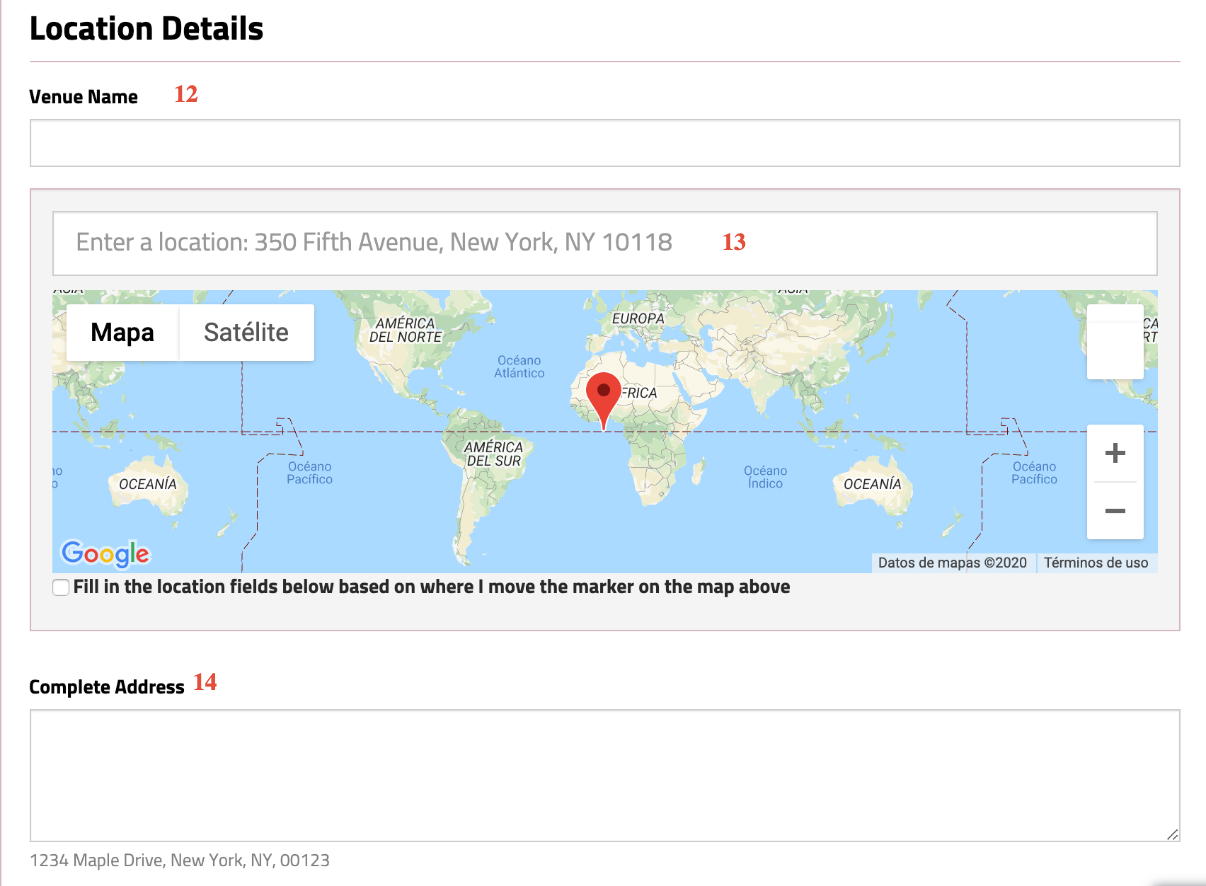Enable fill in location fields checkbox

(x=61, y=587)
